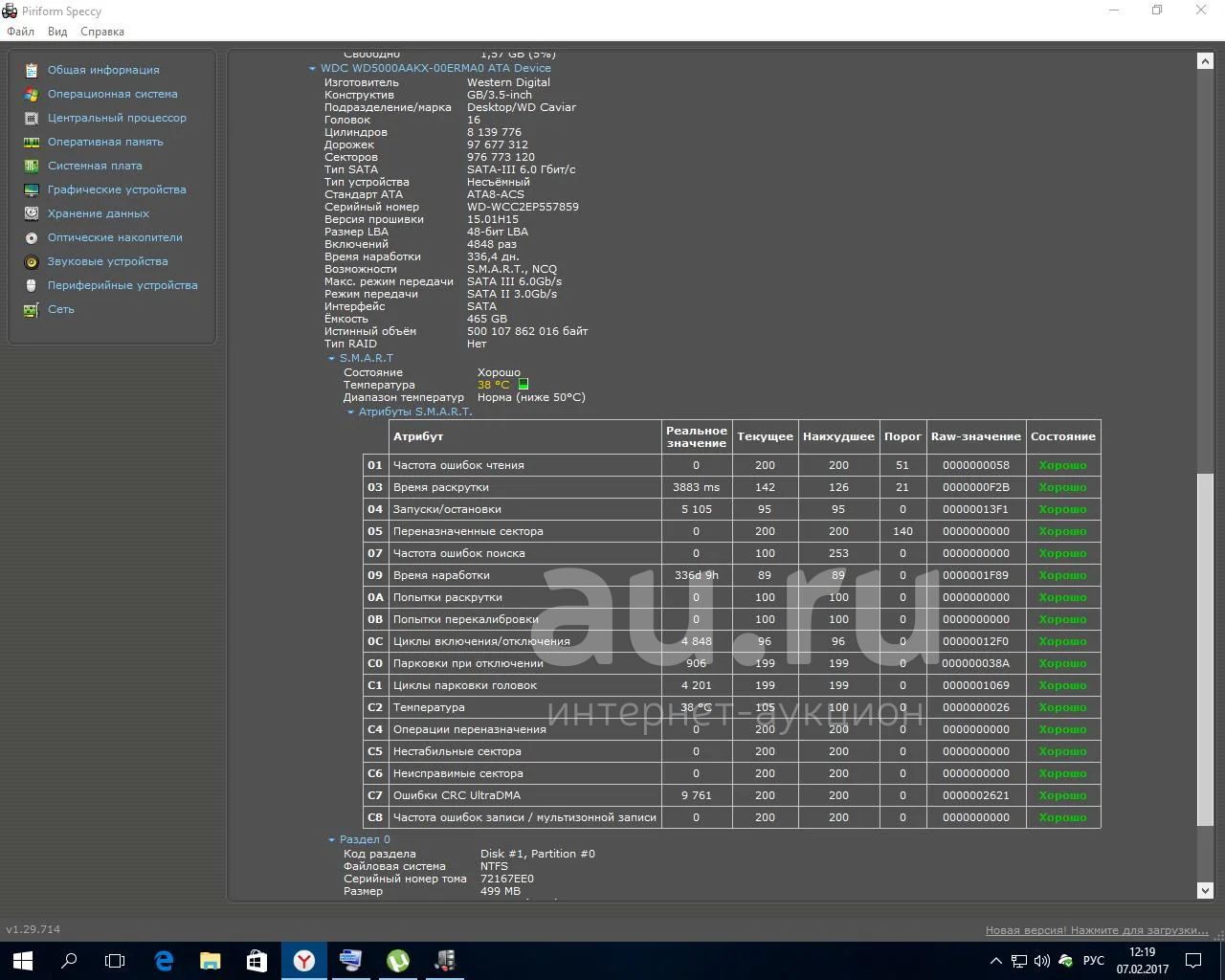This screenshot has height=980, width=1225.
Task: Click the serial number WD-WCC2EP557859
Action: coord(523,207)
